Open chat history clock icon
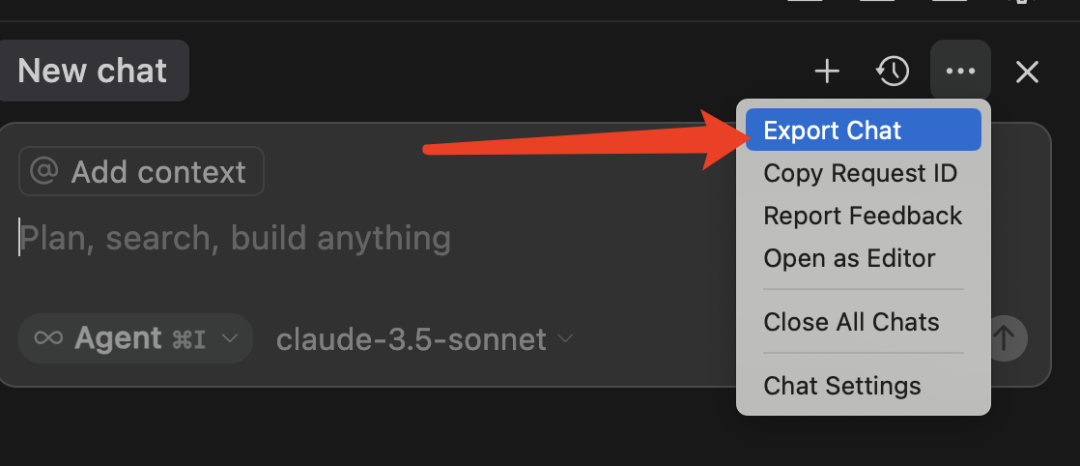Image resolution: width=1080 pixels, height=466 pixels. click(x=893, y=71)
